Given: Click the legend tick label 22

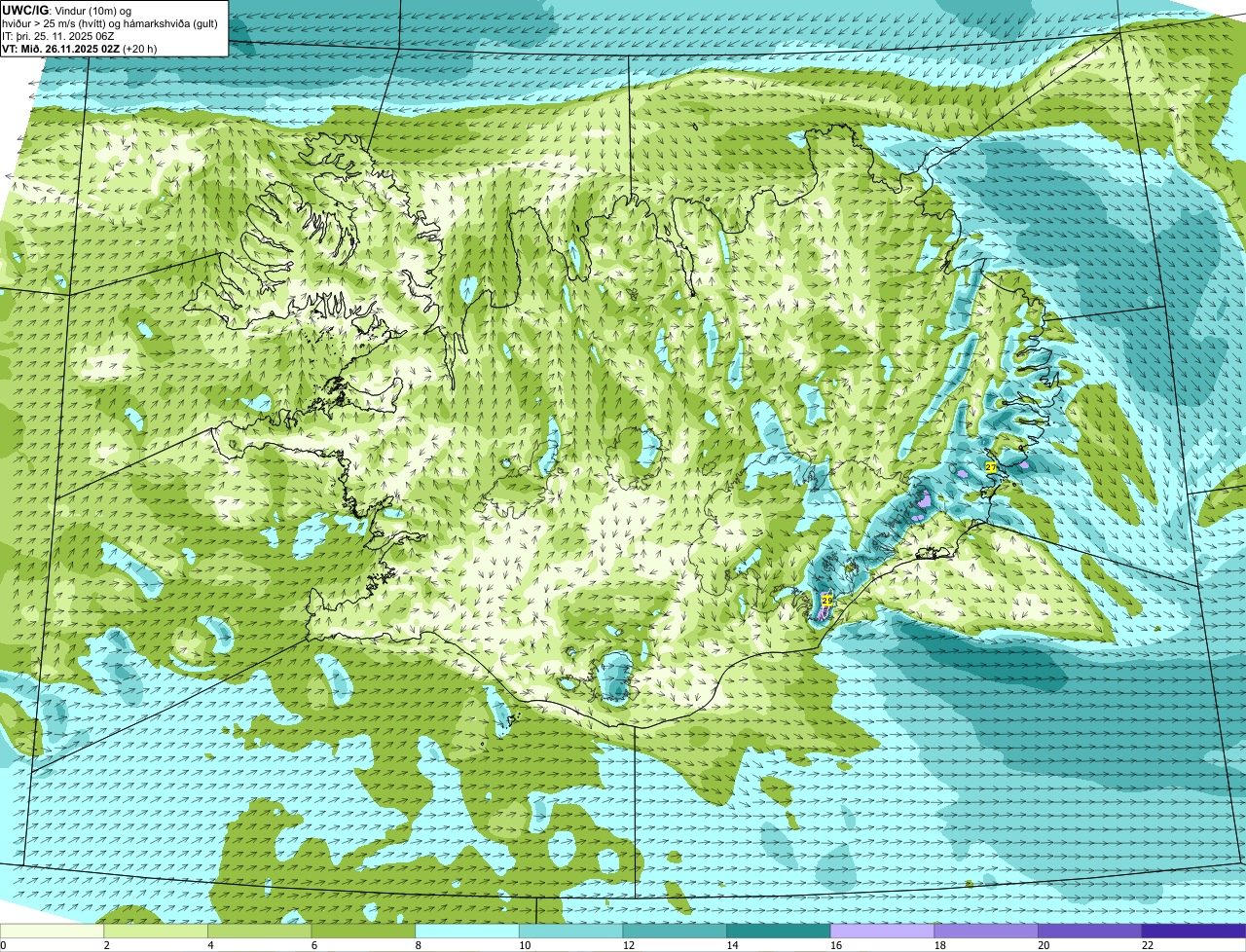Looking at the screenshot, I should click(x=1148, y=945).
